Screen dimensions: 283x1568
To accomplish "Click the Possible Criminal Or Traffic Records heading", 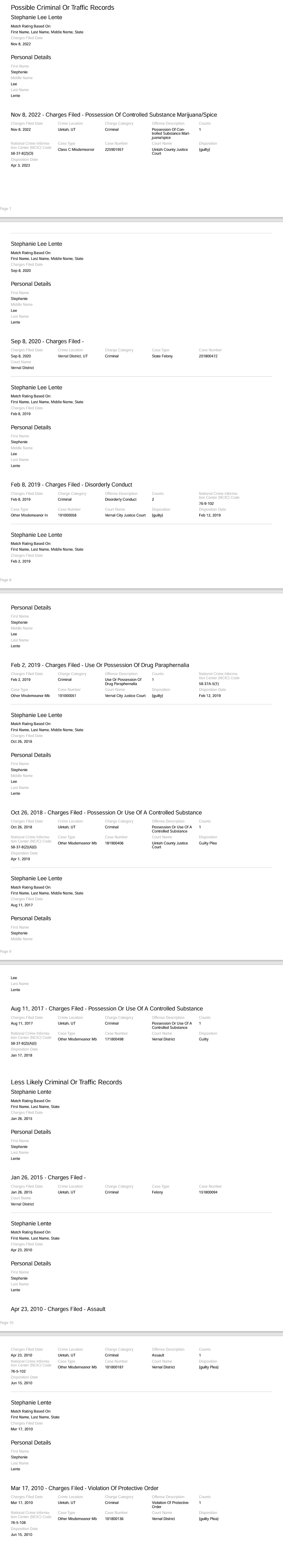I will [x=62, y=8].
